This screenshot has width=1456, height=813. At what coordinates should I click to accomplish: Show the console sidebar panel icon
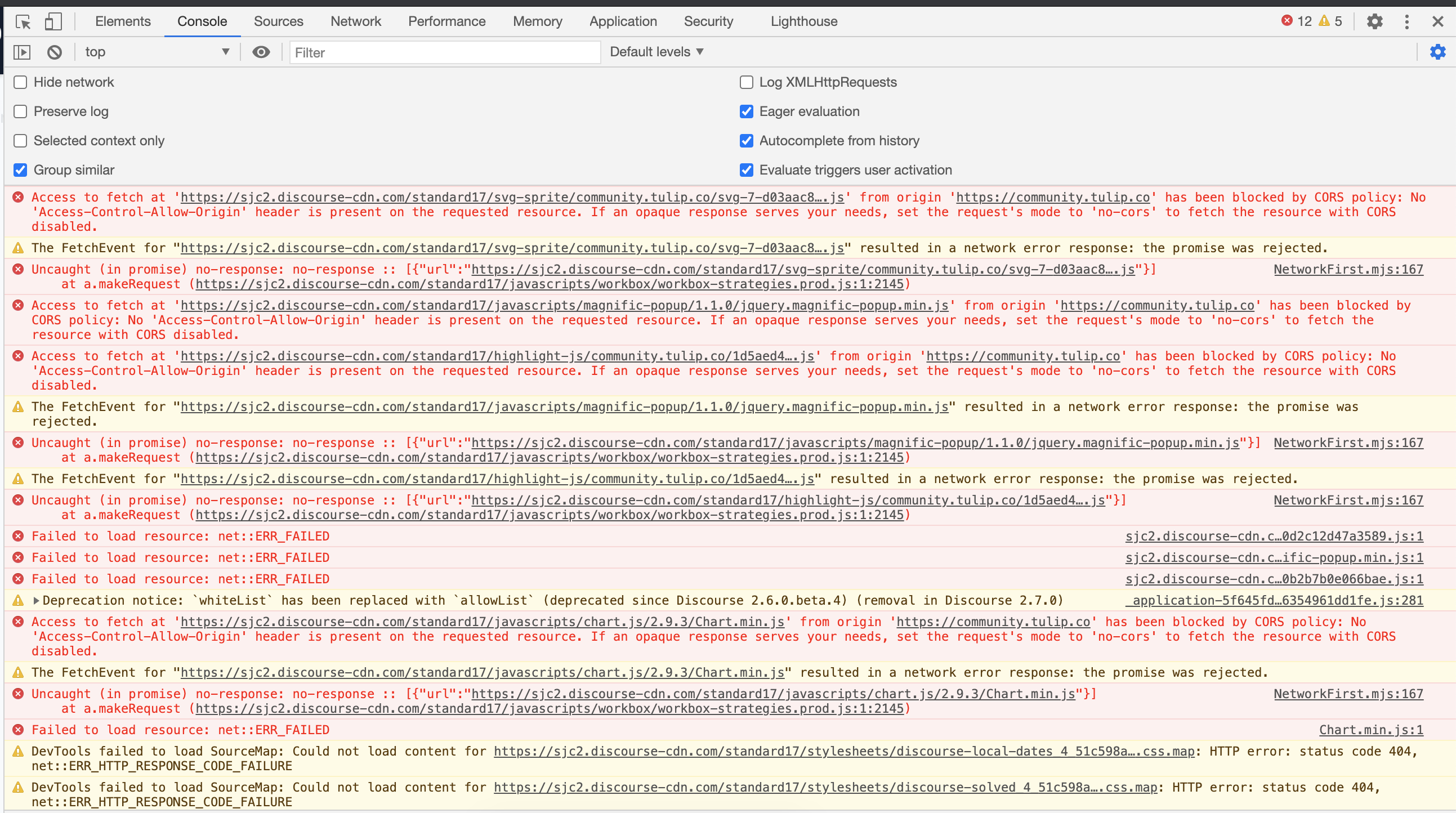(21, 52)
